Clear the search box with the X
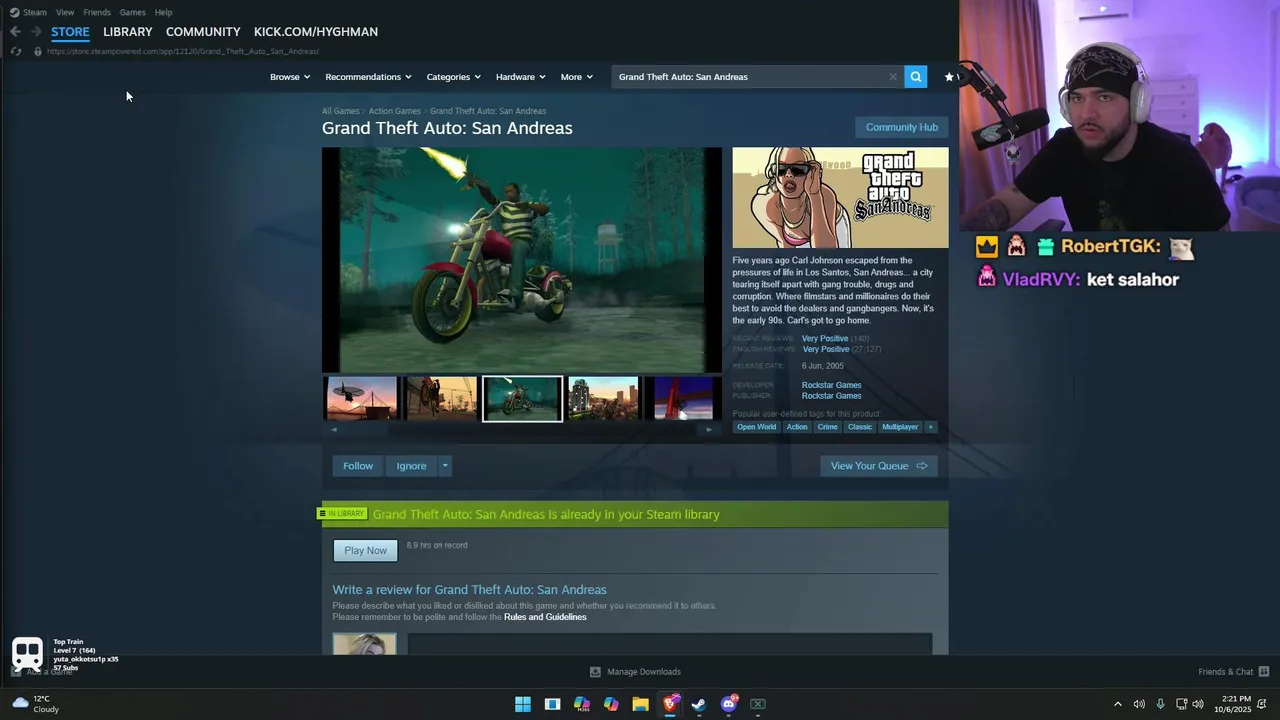Viewport: 1280px width, 720px height. [x=893, y=77]
